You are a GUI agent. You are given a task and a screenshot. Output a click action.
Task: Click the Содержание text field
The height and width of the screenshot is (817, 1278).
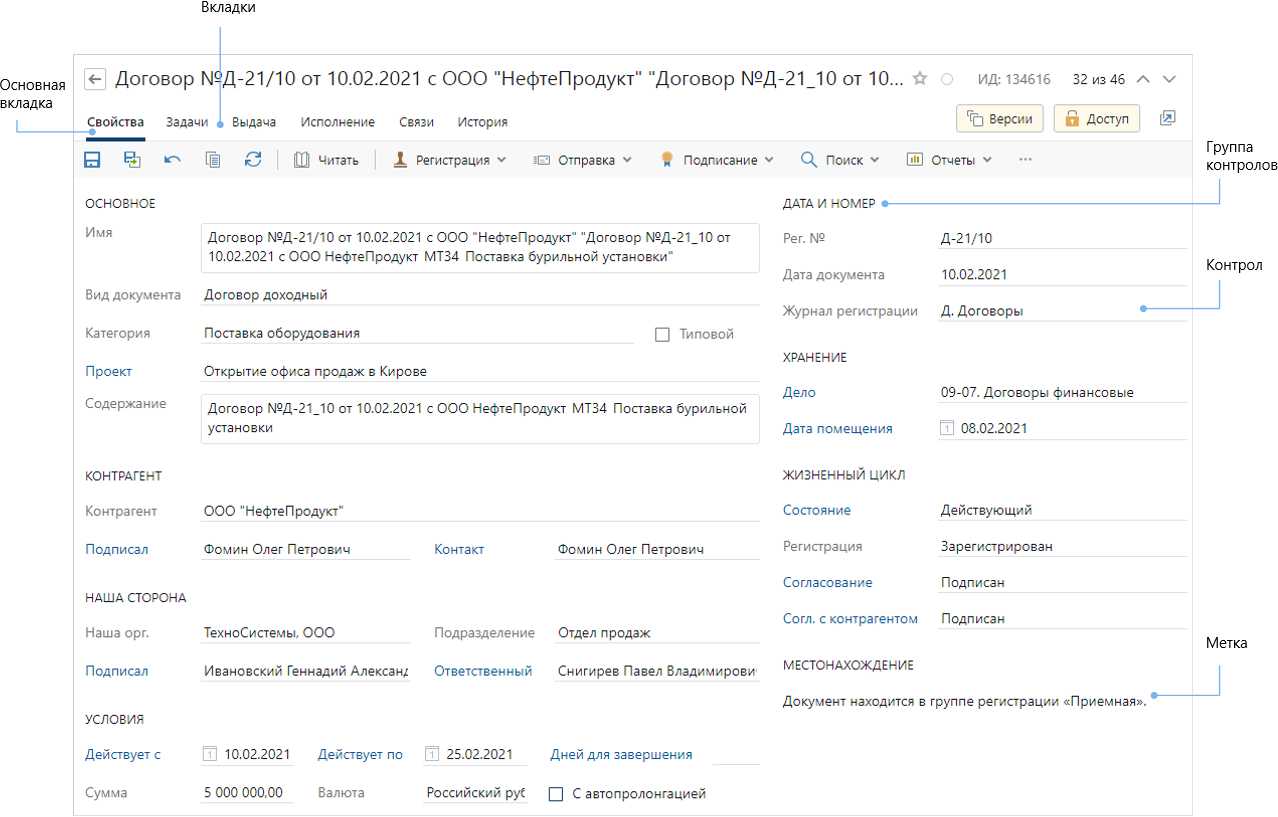[x=480, y=418]
